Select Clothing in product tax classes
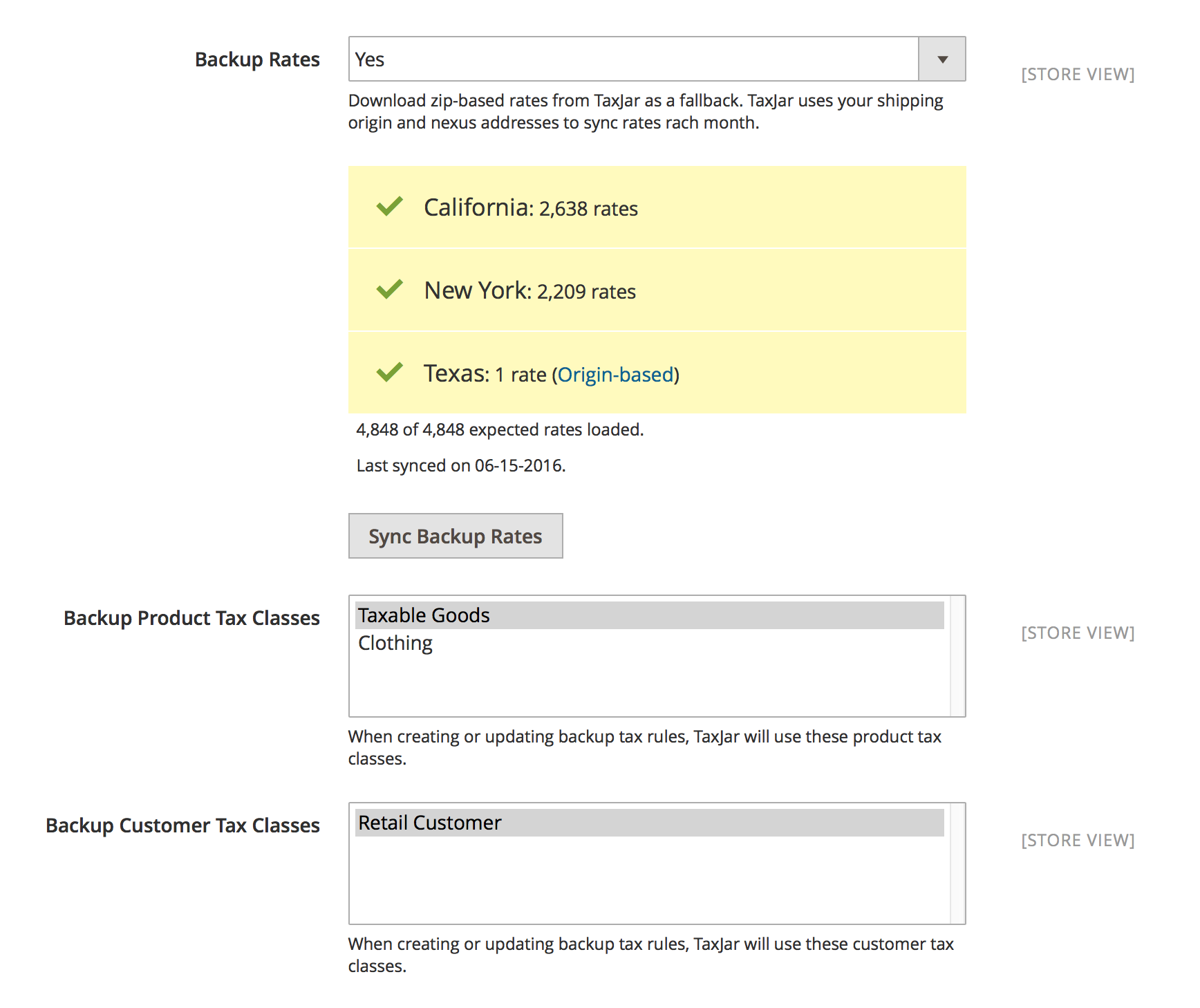This screenshot has width=1200, height=1008. click(650, 643)
